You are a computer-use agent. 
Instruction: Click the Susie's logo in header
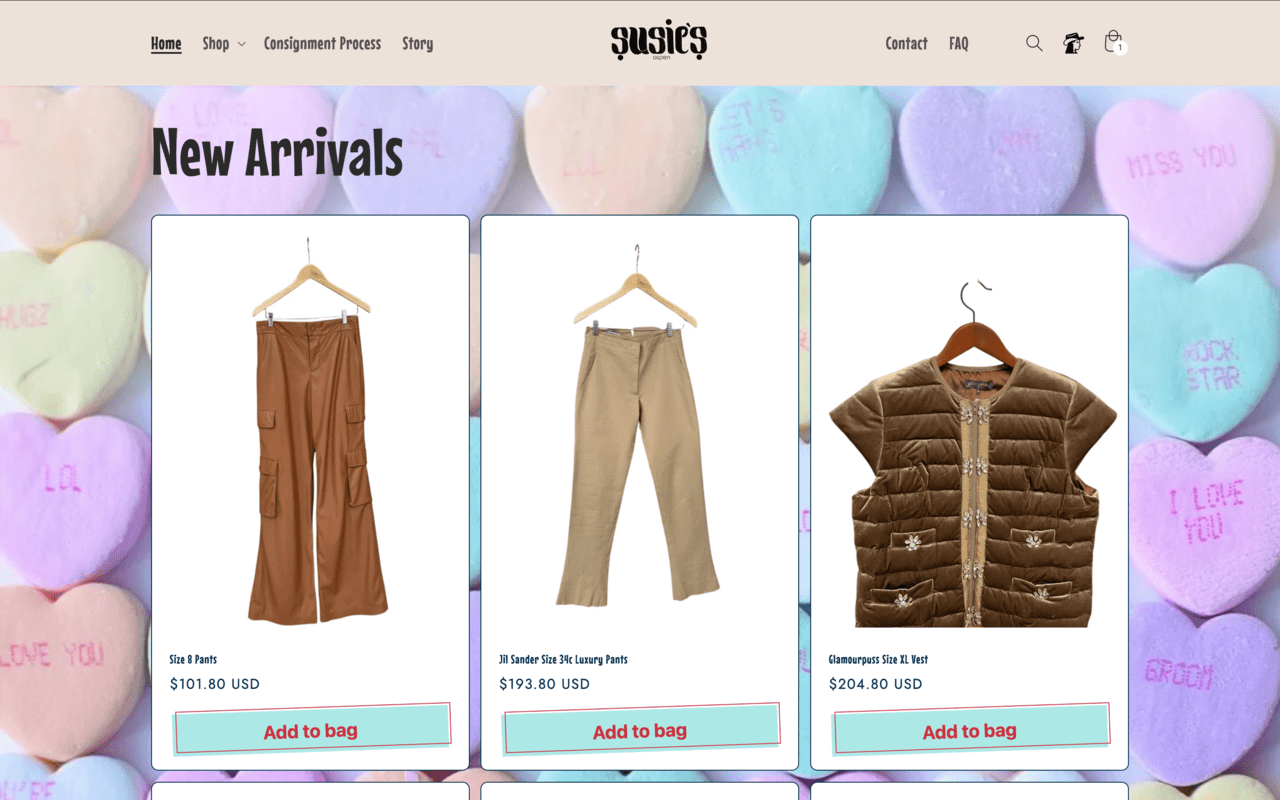(659, 42)
